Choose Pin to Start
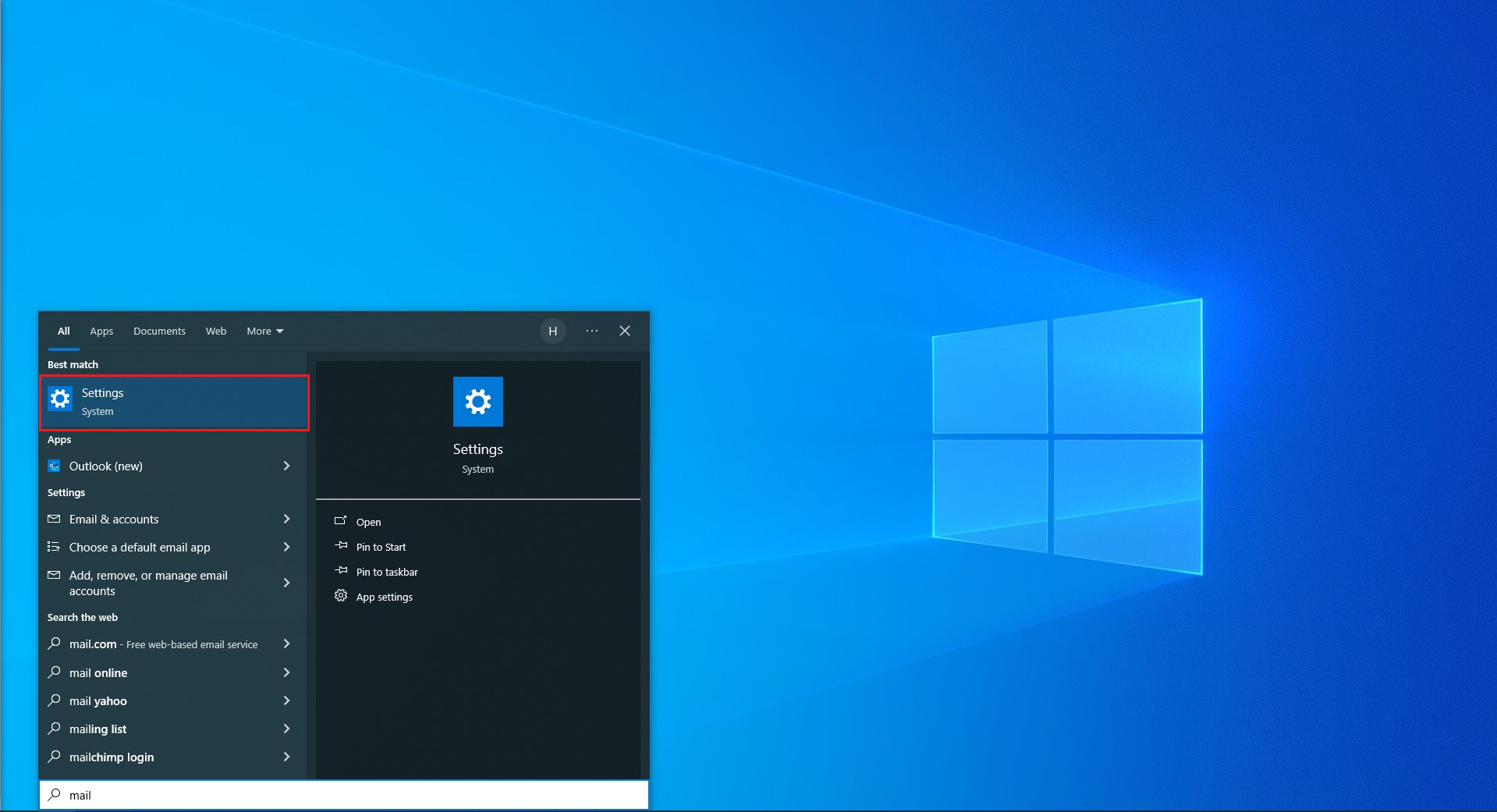The image size is (1497, 812). (x=381, y=547)
